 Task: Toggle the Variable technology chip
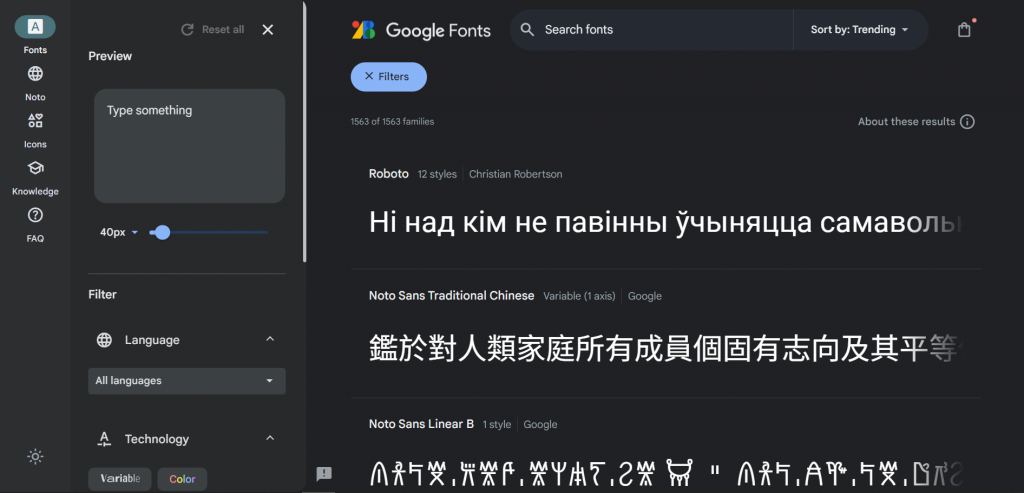(120, 479)
